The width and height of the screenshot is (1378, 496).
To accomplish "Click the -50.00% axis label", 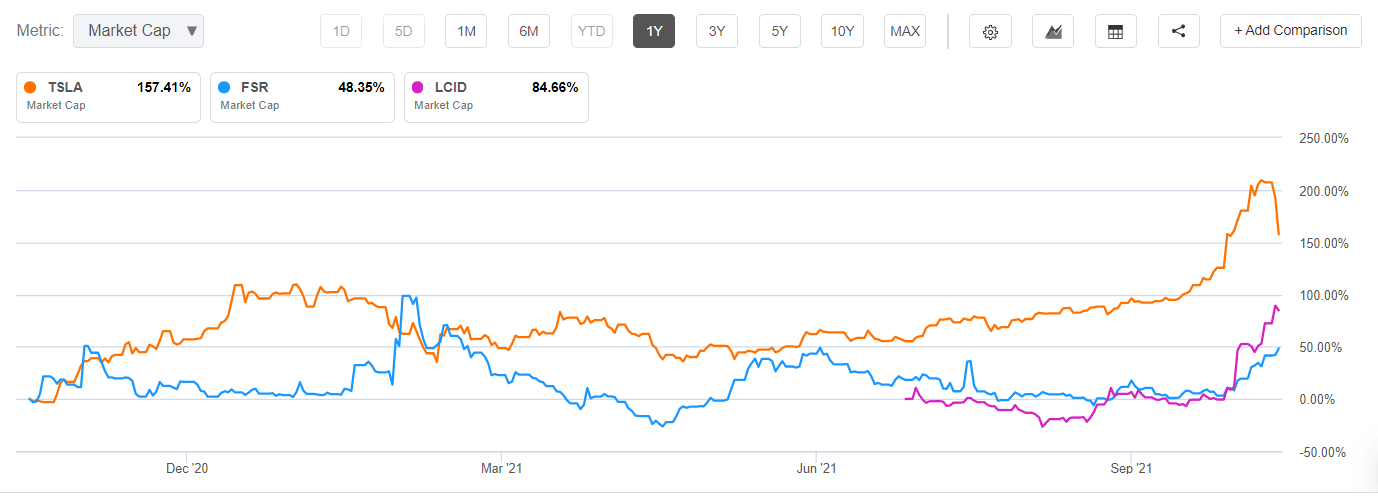I will (1322, 451).
